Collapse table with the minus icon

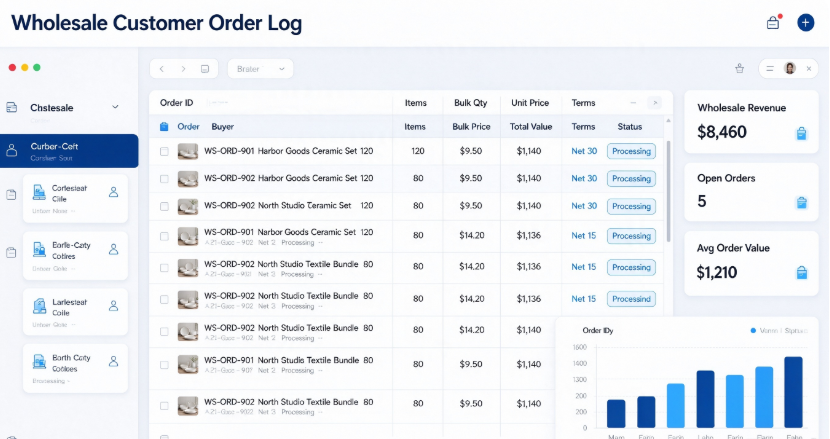633,103
